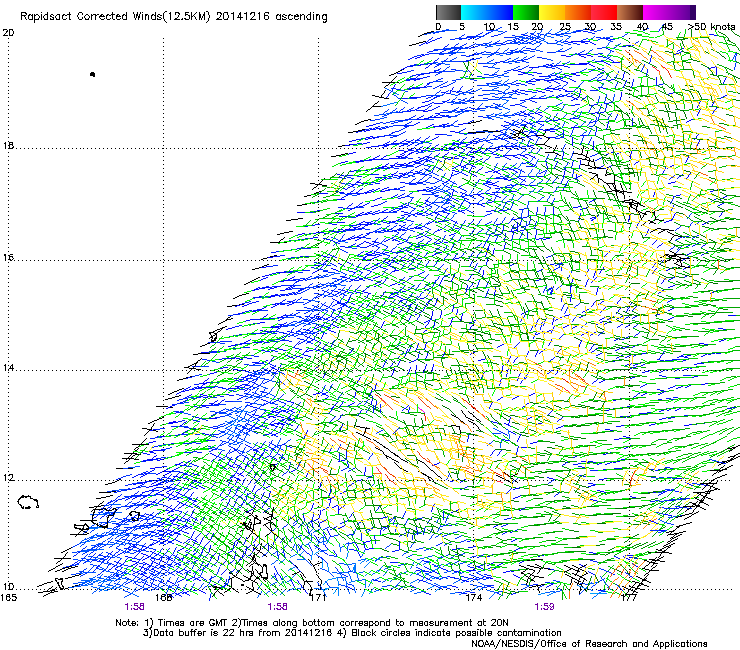
Task: Pick the red 30-35 knots legend swatch
Action: point(604,12)
